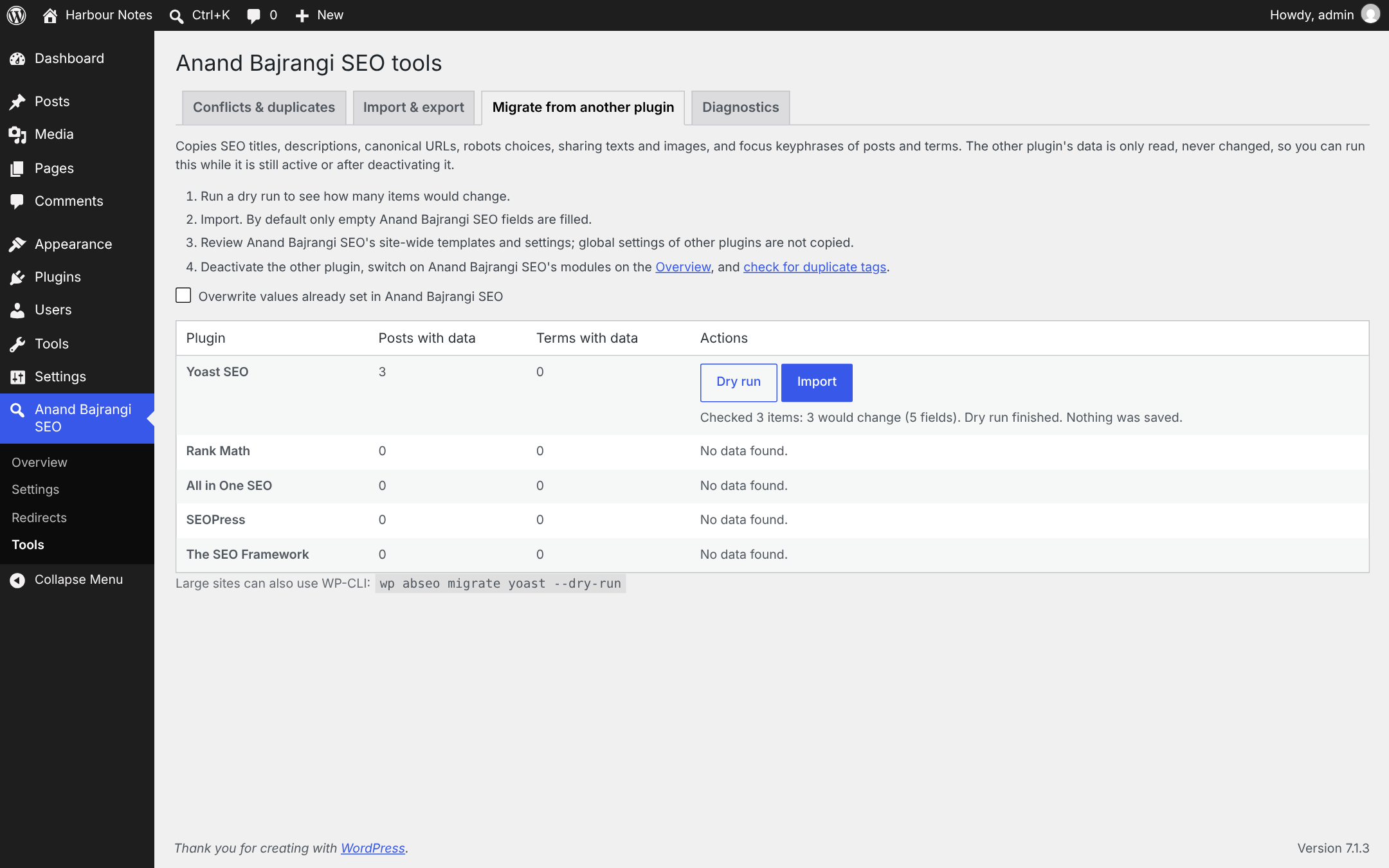Switch to Import & export tab
The image size is (1389, 868).
413,107
